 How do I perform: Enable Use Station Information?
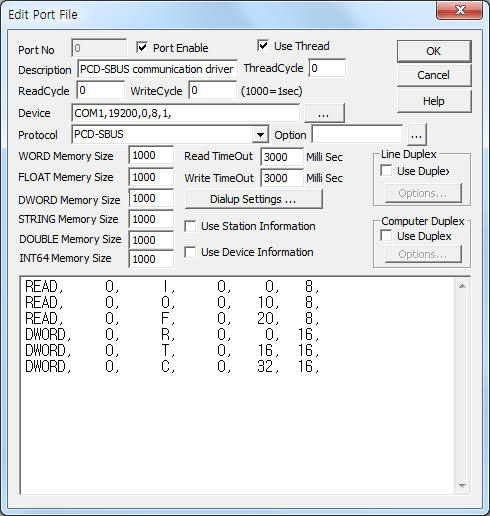(x=190, y=226)
